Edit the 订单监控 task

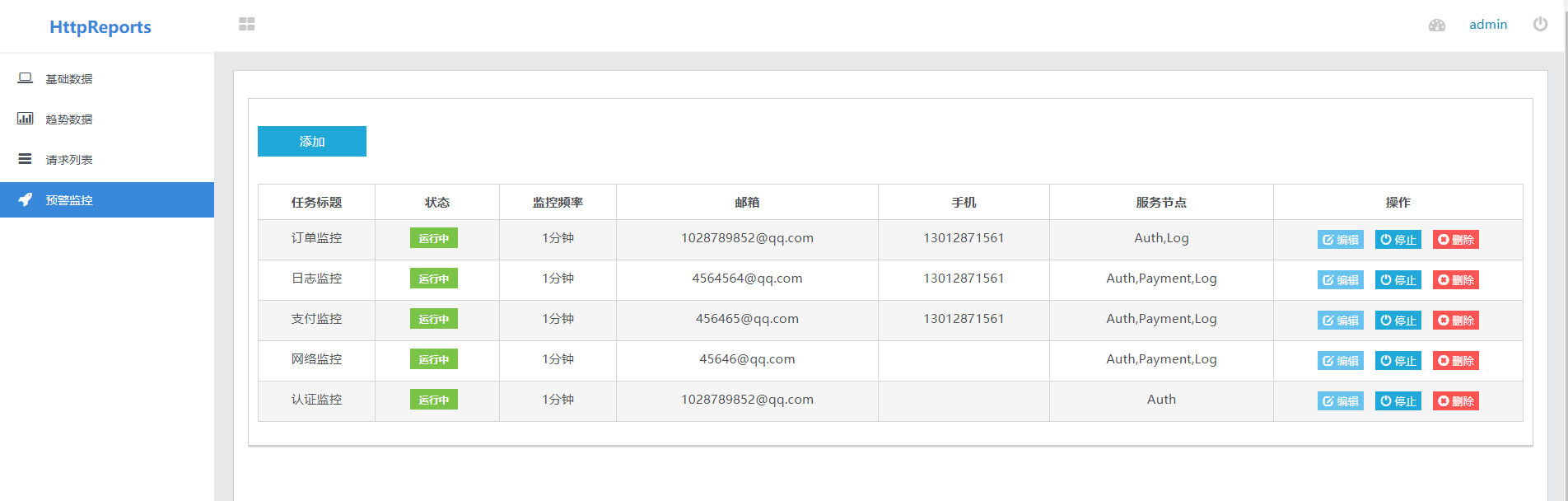(x=1341, y=240)
